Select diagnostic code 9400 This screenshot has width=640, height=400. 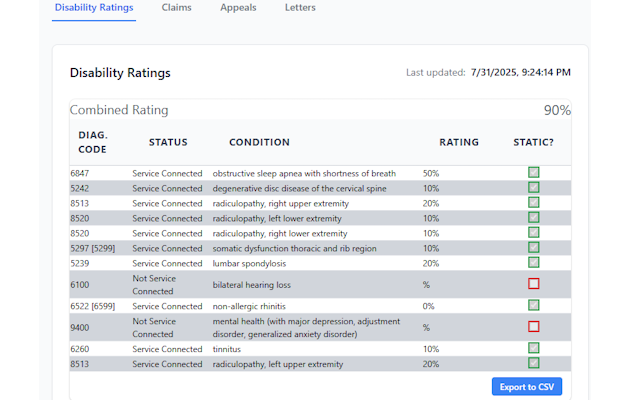click(80, 328)
